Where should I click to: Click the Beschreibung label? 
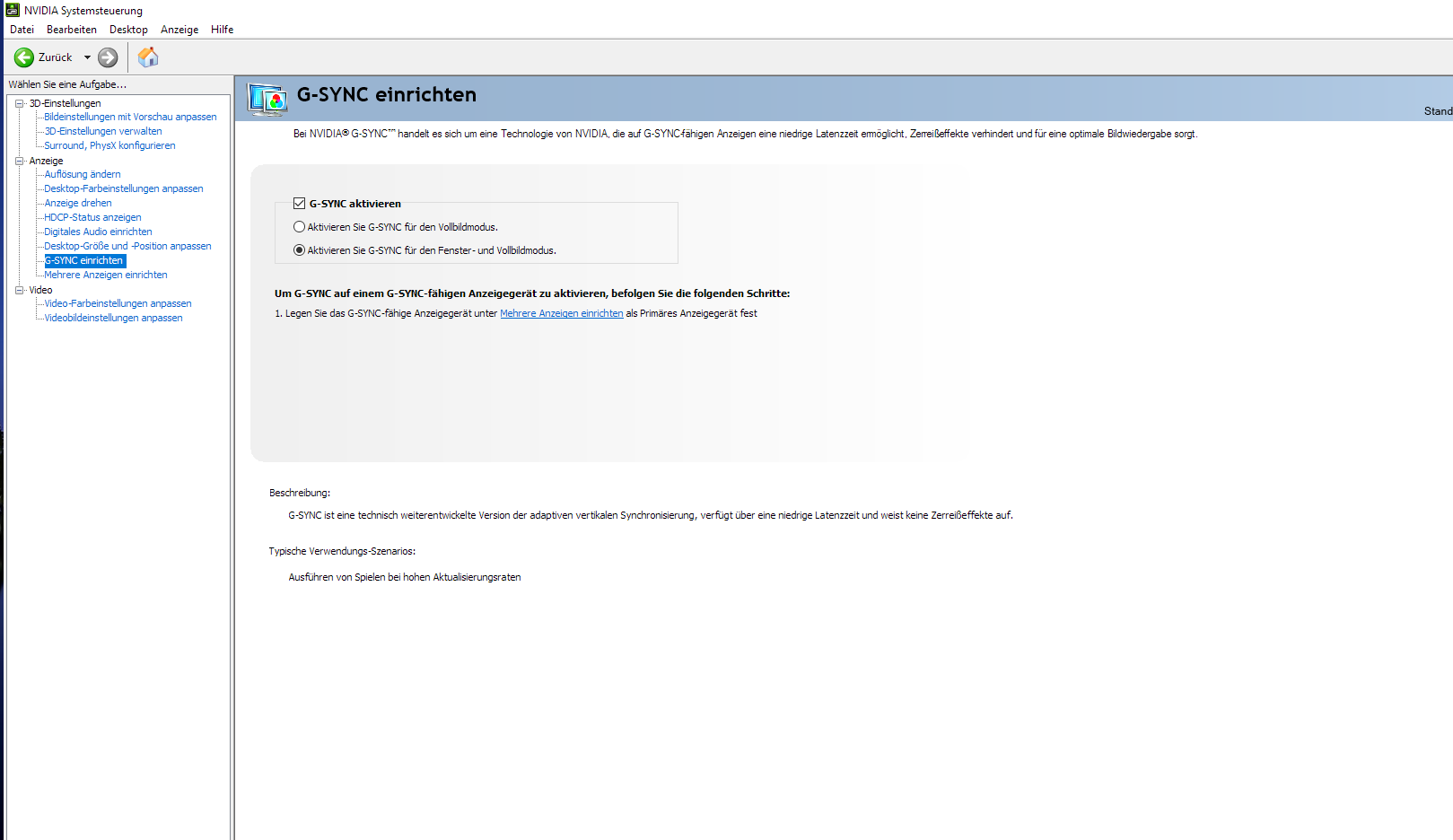(x=300, y=493)
